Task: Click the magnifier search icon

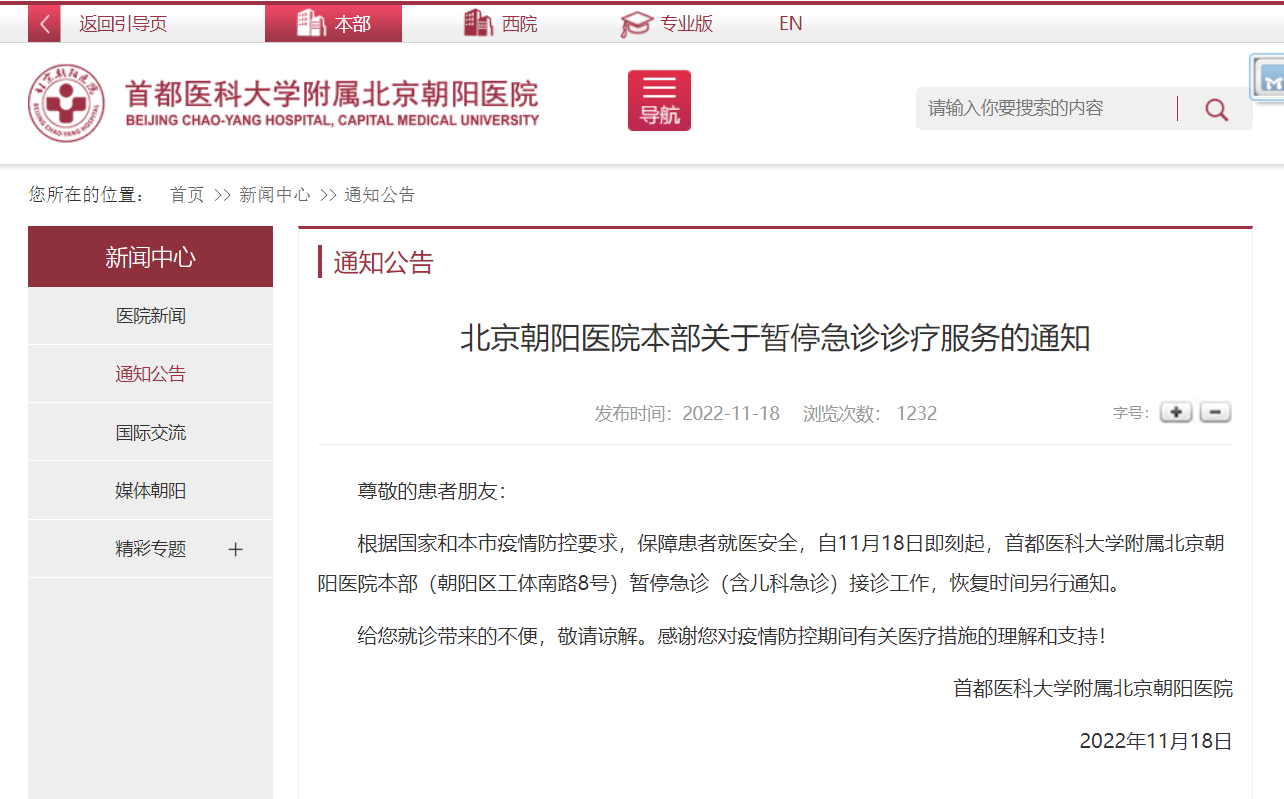Action: pos(1216,109)
